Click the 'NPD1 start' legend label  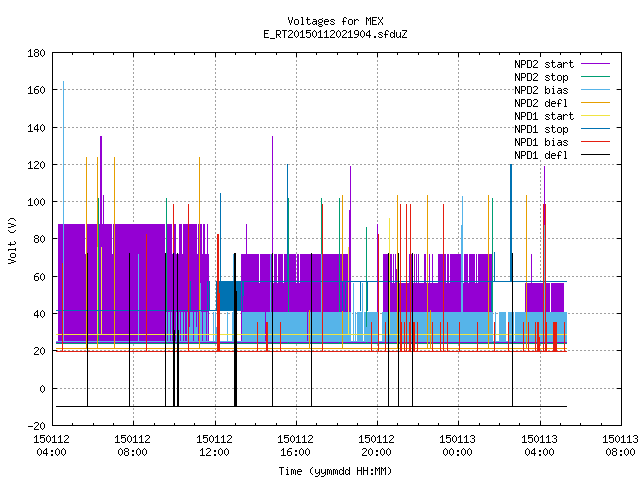544,116
